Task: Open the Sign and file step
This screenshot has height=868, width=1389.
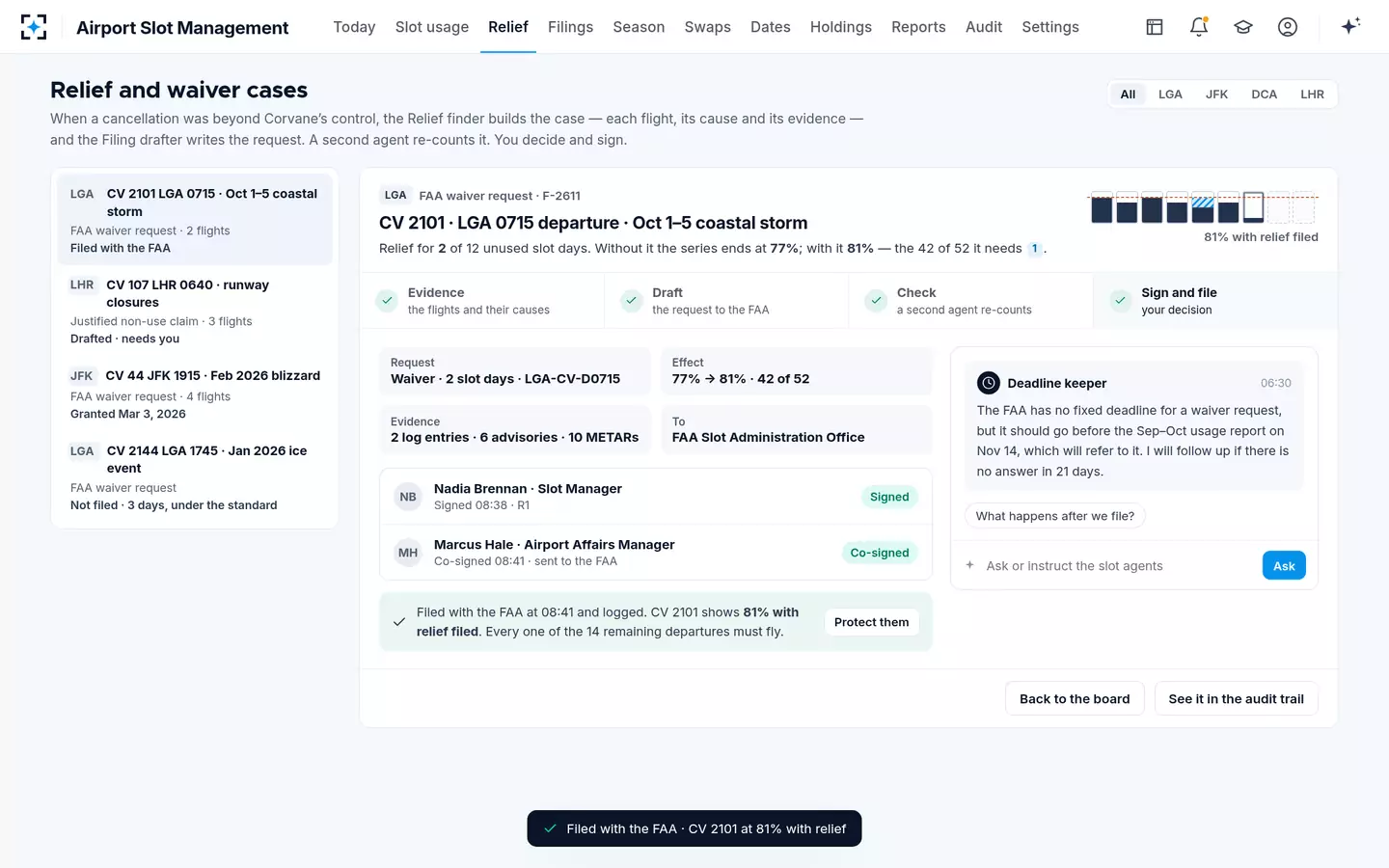Action: pos(1215,301)
